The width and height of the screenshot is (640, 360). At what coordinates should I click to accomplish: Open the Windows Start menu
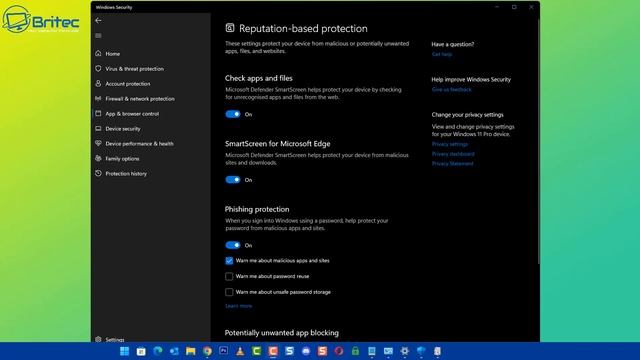pyautogui.click(x=124, y=351)
